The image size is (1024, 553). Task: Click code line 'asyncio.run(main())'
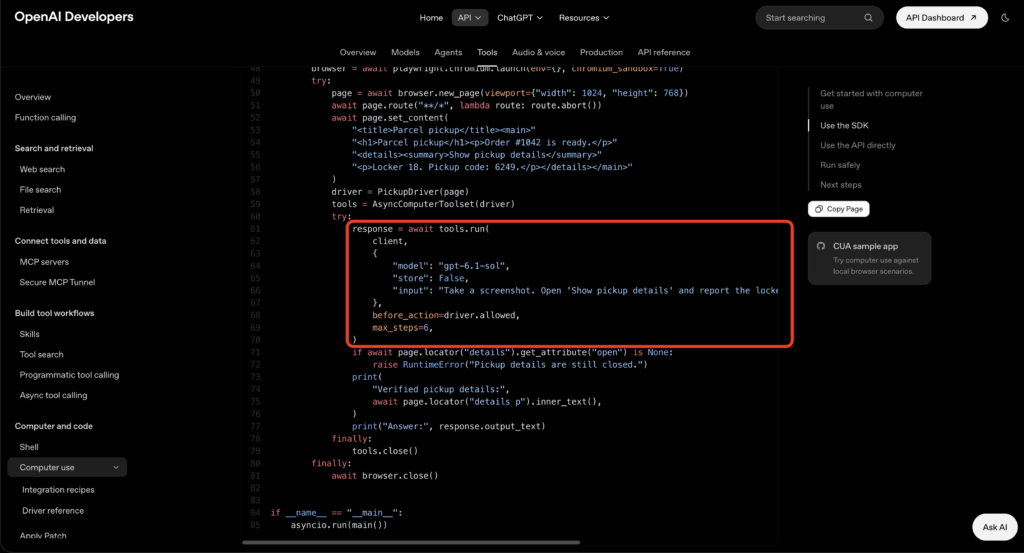(x=339, y=525)
